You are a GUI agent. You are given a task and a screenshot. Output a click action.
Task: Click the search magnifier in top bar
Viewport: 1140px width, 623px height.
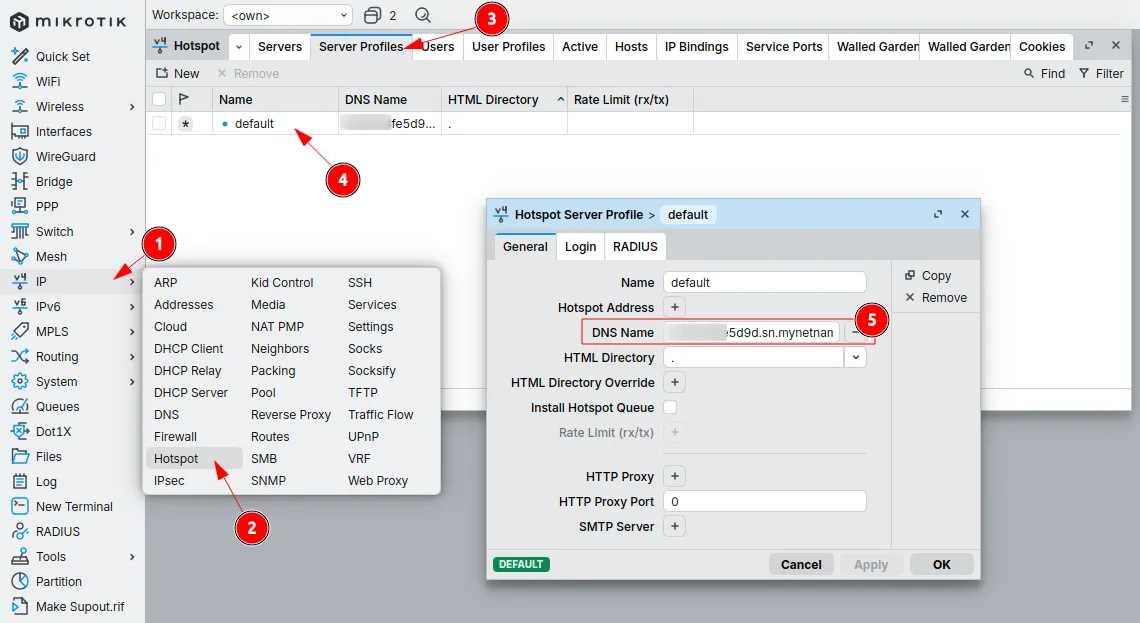[x=422, y=15]
